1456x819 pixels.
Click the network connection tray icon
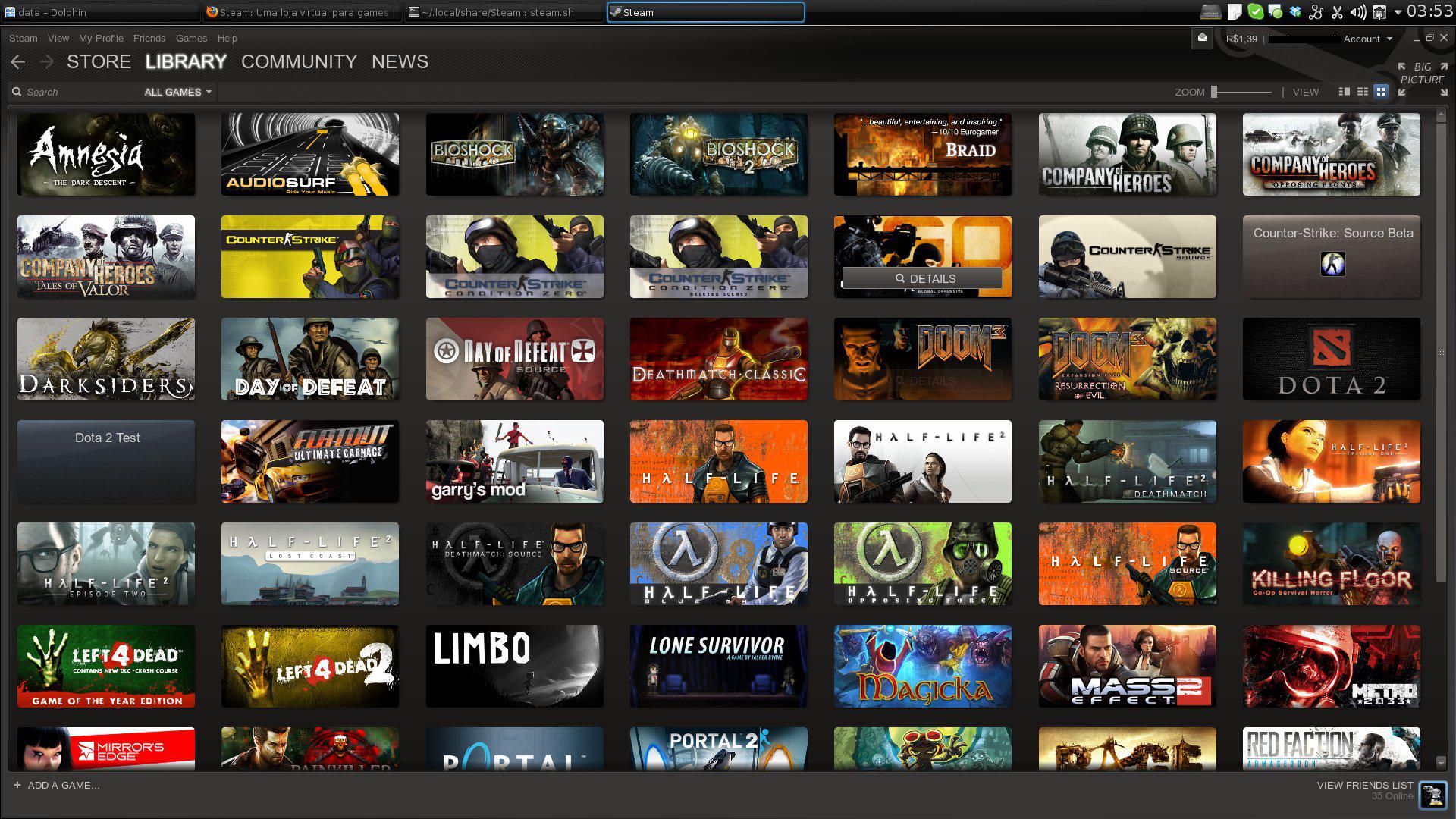(x=1379, y=12)
